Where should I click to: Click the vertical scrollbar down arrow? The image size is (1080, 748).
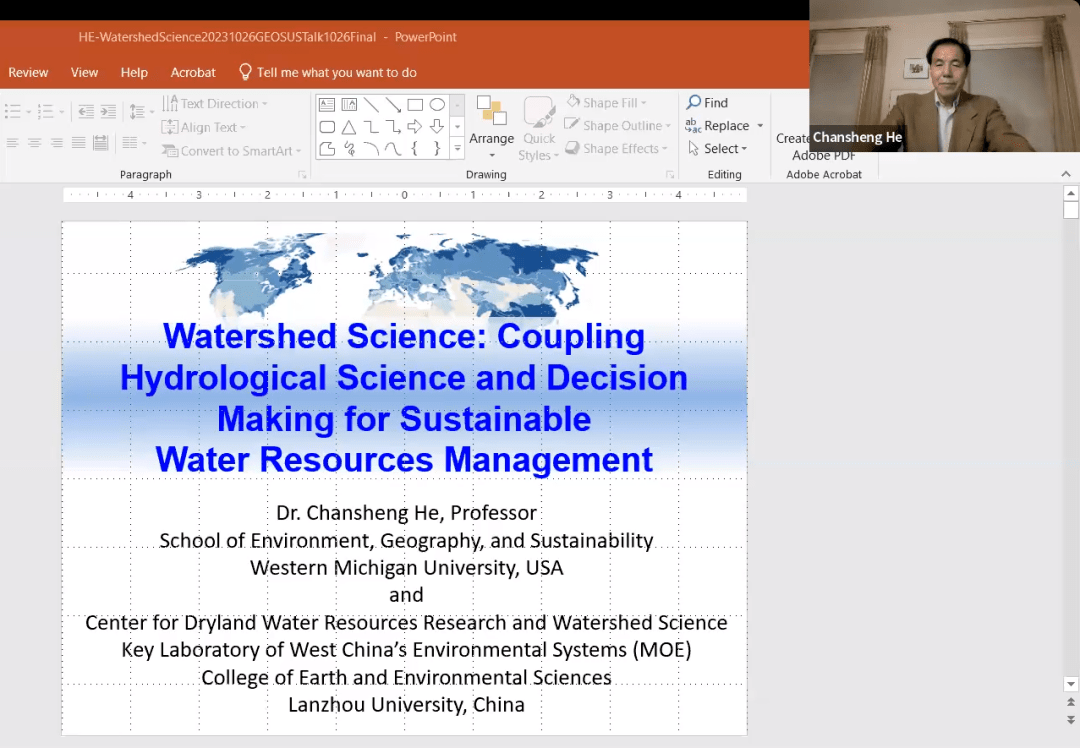[1071, 684]
